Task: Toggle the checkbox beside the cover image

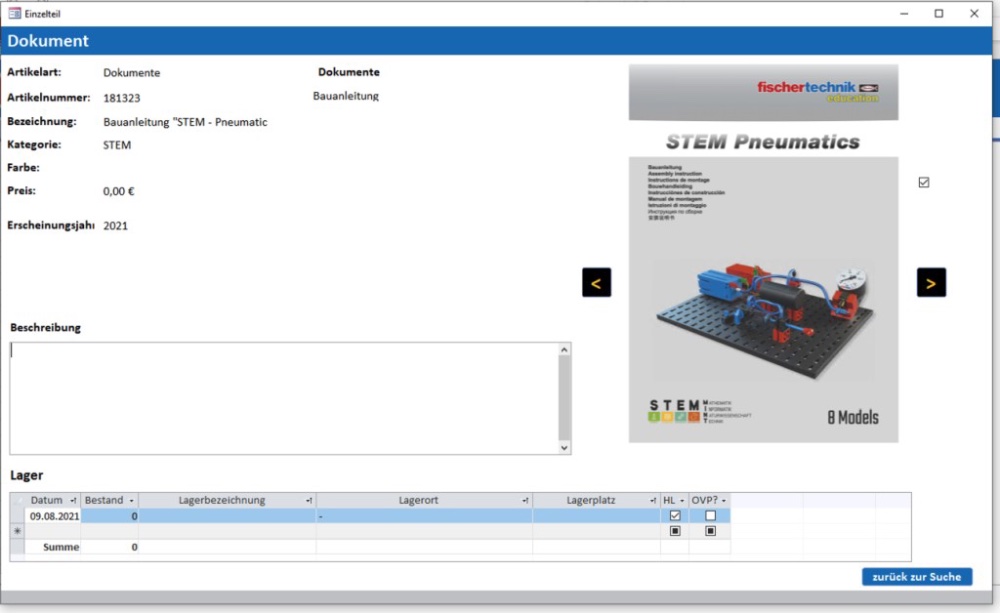Action: coord(923,182)
